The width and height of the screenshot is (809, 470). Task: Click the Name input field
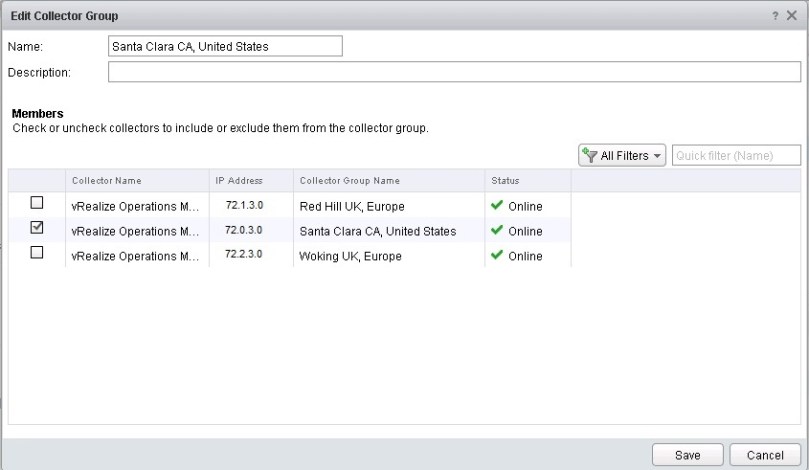pyautogui.click(x=225, y=46)
